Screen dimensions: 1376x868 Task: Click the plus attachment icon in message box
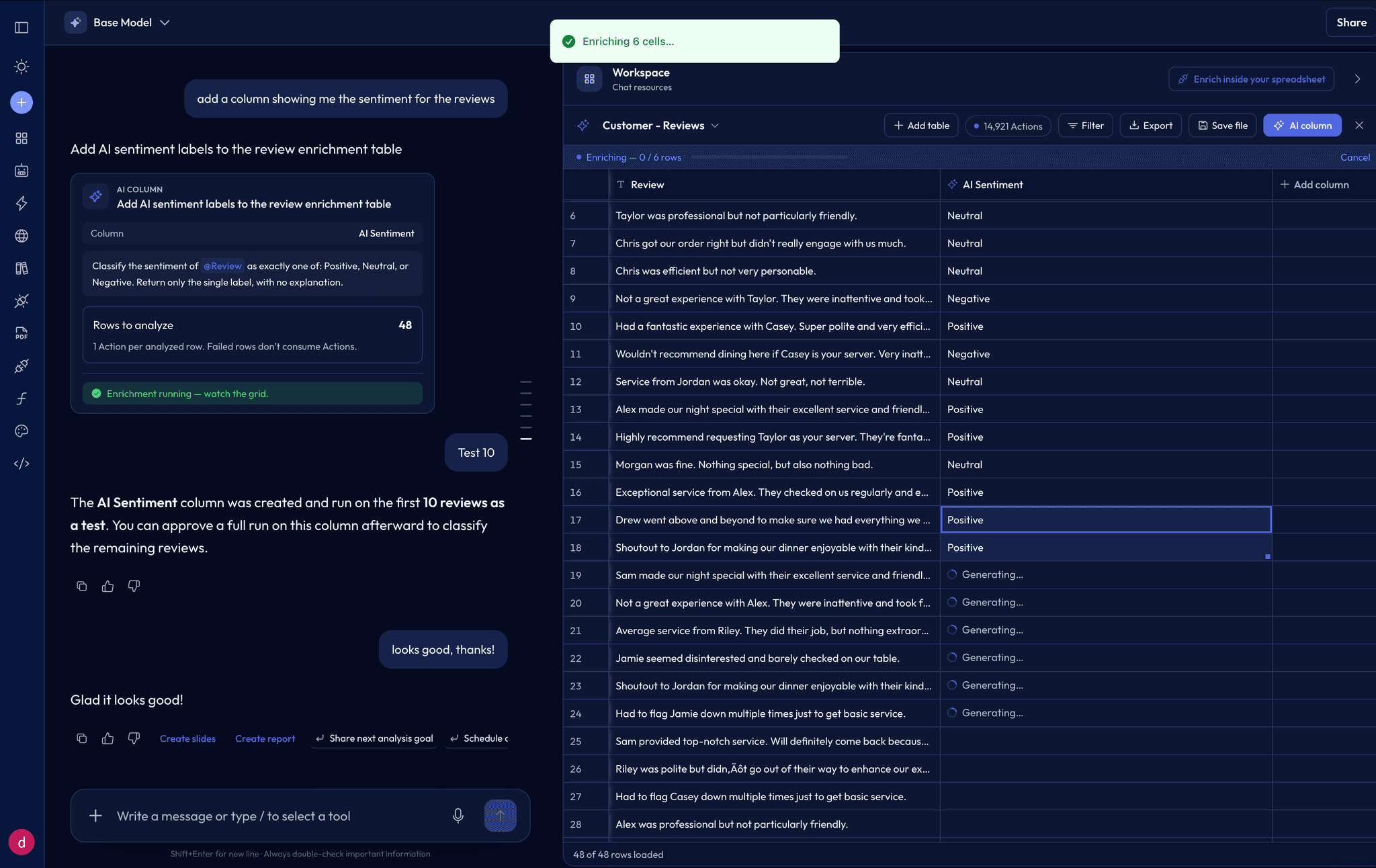[95, 816]
